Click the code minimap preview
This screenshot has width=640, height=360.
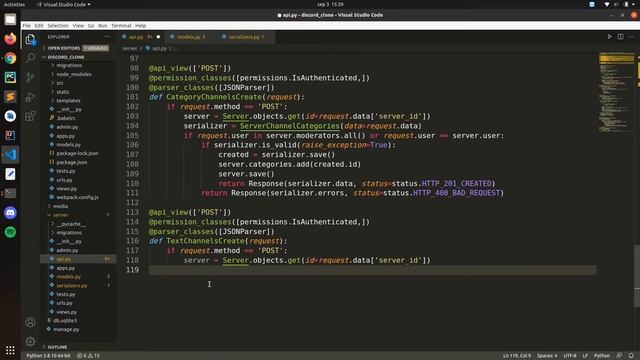pyautogui.click(x=616, y=94)
